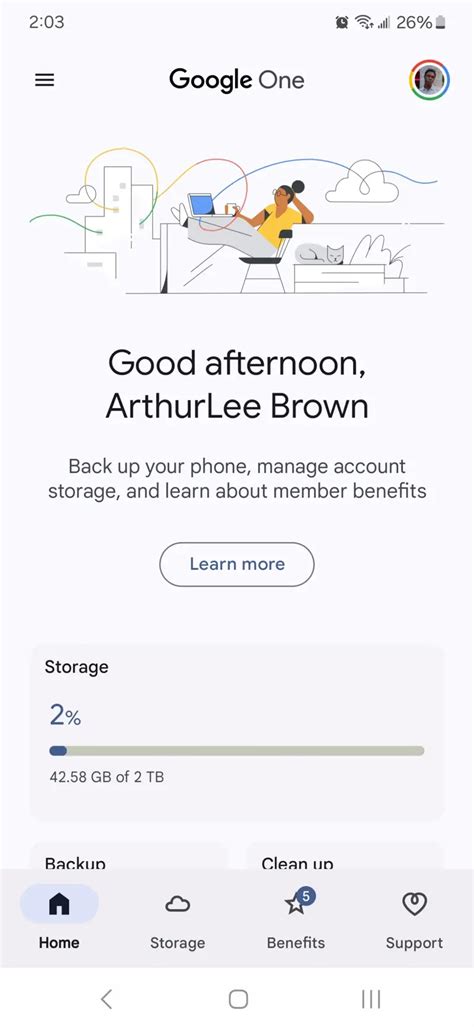
Task: Click the storage usage progress bar
Action: (x=237, y=751)
